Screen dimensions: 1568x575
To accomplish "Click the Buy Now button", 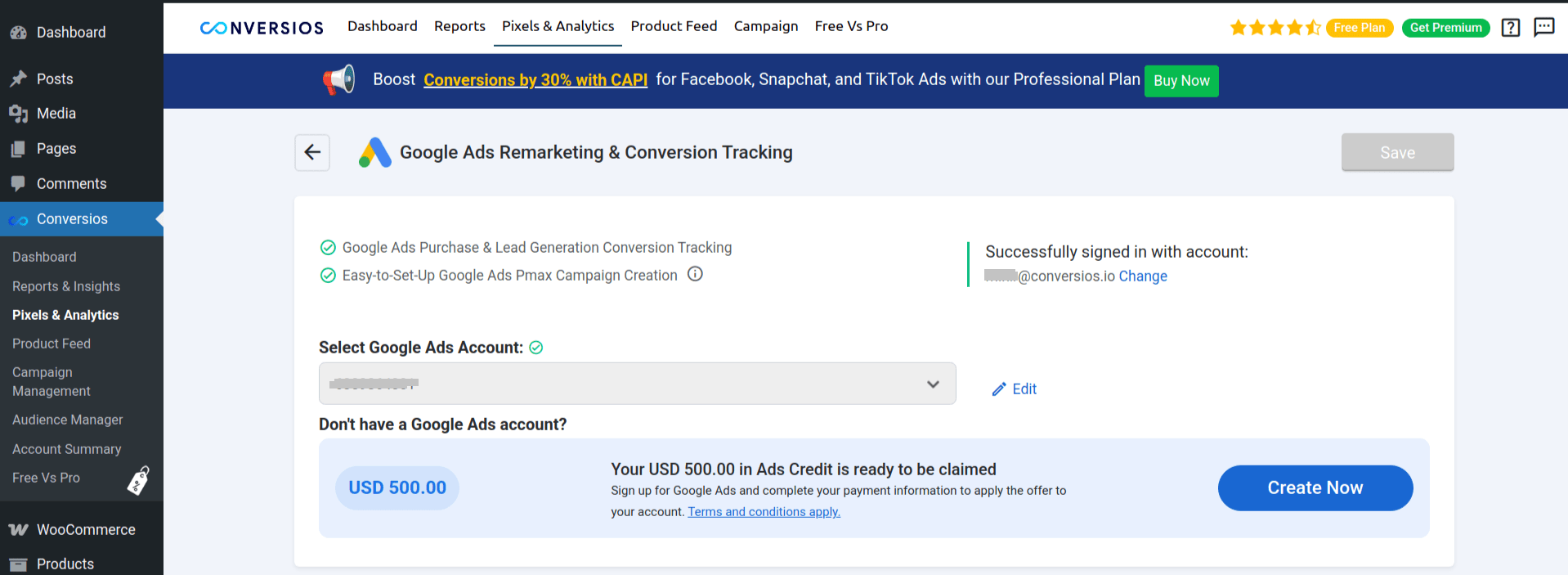I will [1181, 81].
